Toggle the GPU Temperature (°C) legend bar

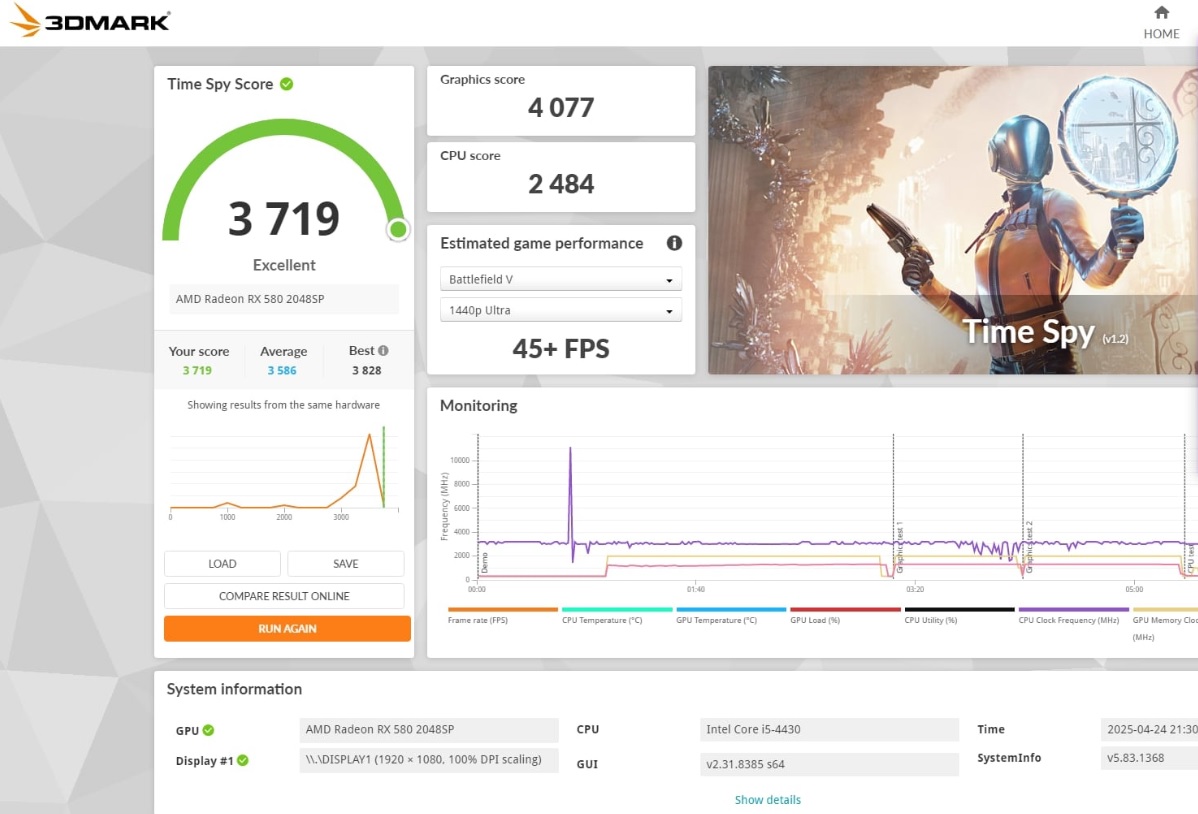[x=731, y=610]
